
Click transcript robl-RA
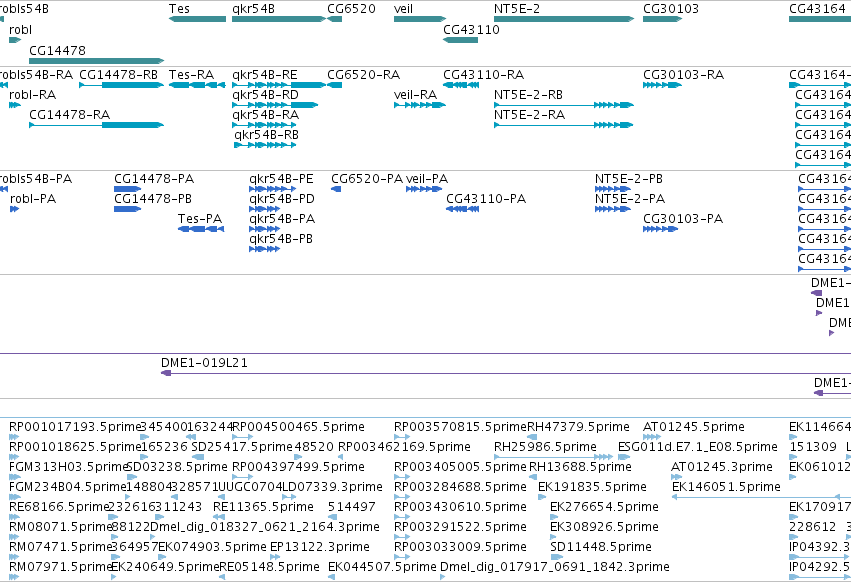(x=15, y=105)
